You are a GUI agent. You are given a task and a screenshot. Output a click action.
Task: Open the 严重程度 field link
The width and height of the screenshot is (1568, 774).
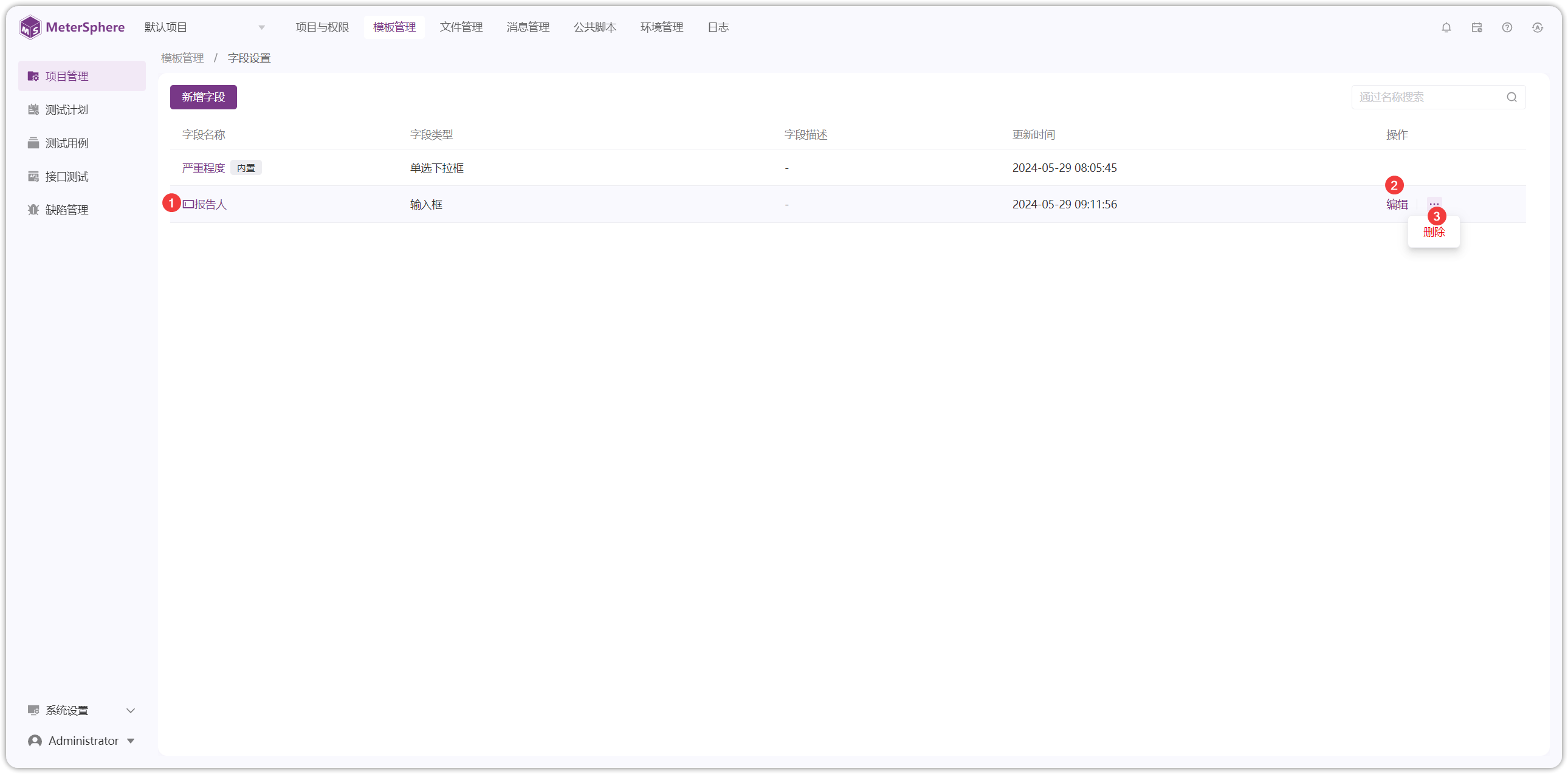point(204,168)
